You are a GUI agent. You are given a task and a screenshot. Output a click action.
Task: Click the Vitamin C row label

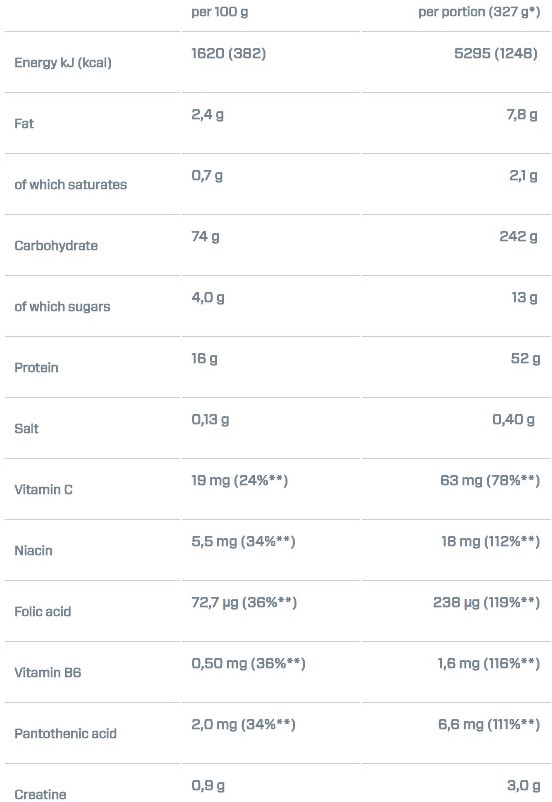[x=43, y=489]
